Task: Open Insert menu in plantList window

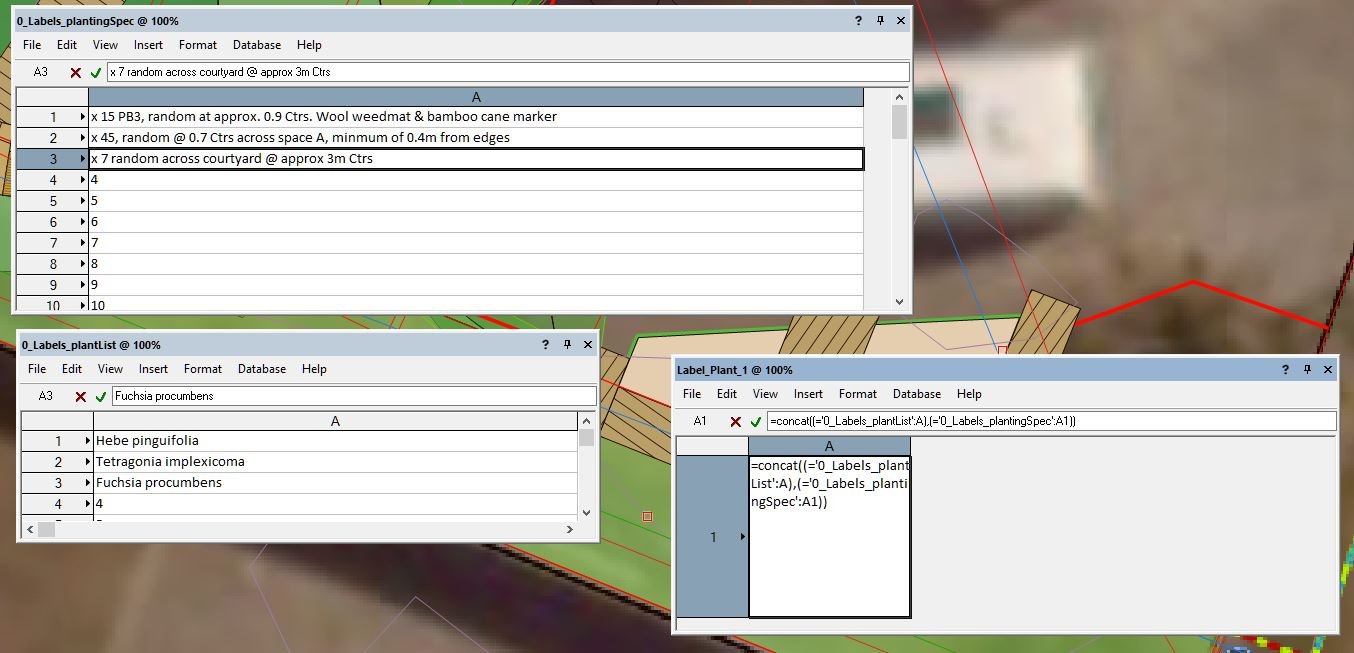Action: pos(153,369)
